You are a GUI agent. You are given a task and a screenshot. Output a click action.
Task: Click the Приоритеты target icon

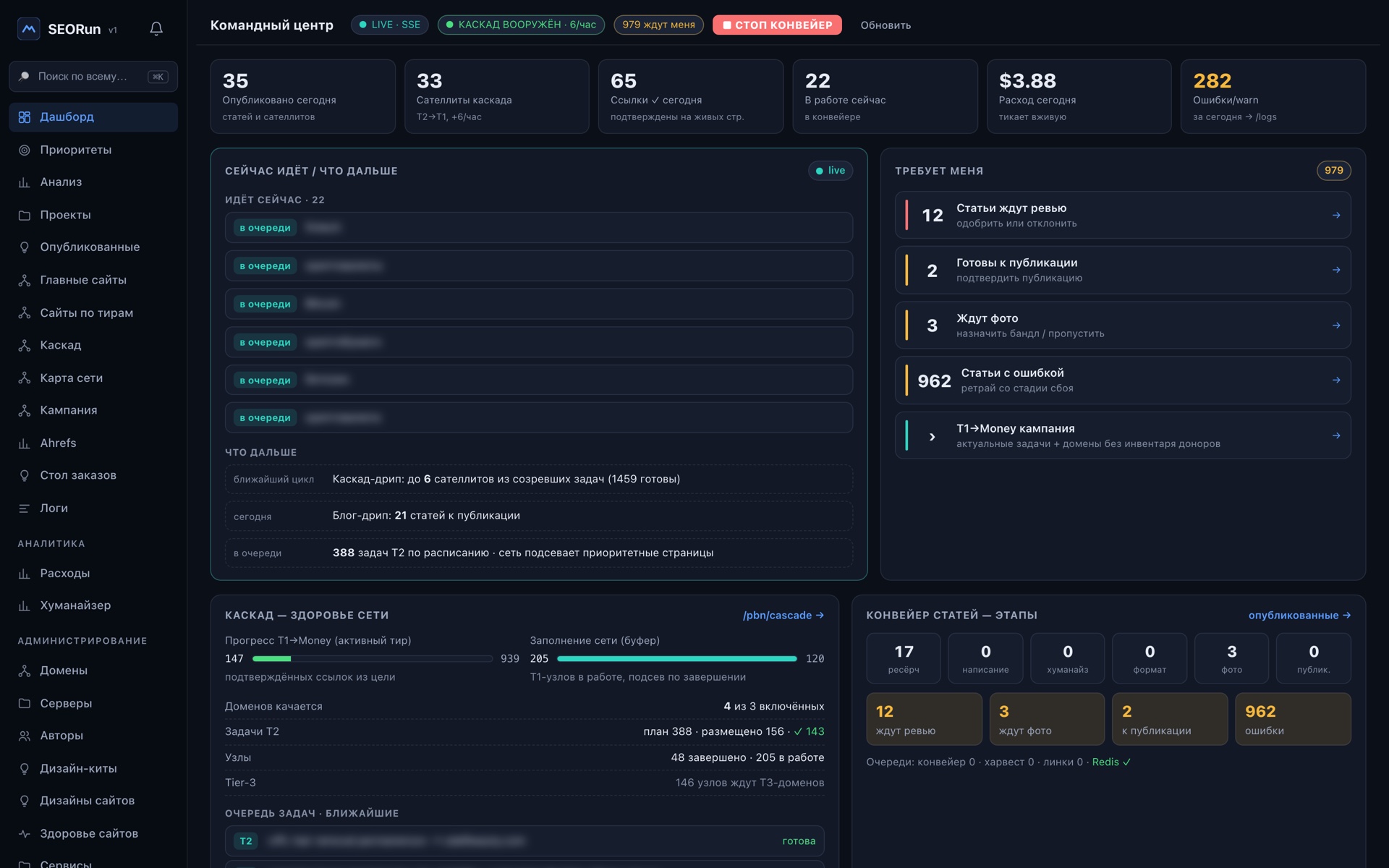(x=25, y=150)
